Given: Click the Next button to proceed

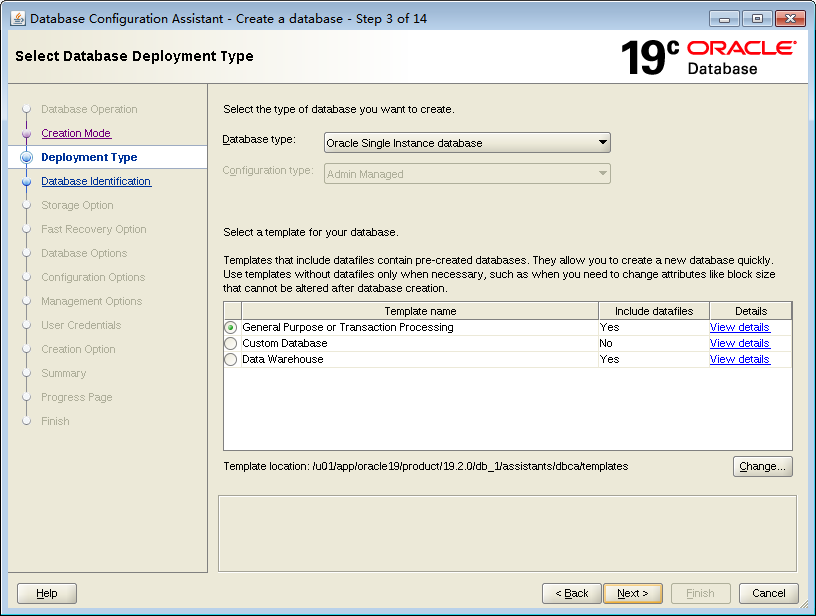Looking at the screenshot, I should 633,592.
